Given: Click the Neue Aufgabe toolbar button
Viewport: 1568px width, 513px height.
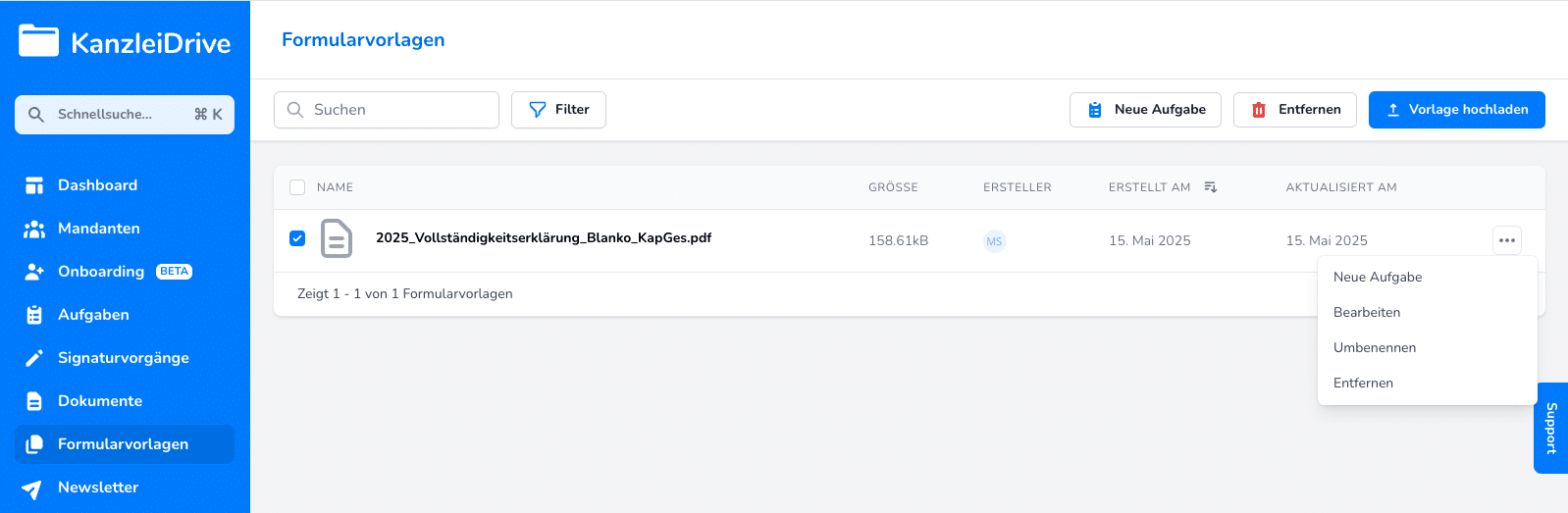Looking at the screenshot, I should 1145,110.
